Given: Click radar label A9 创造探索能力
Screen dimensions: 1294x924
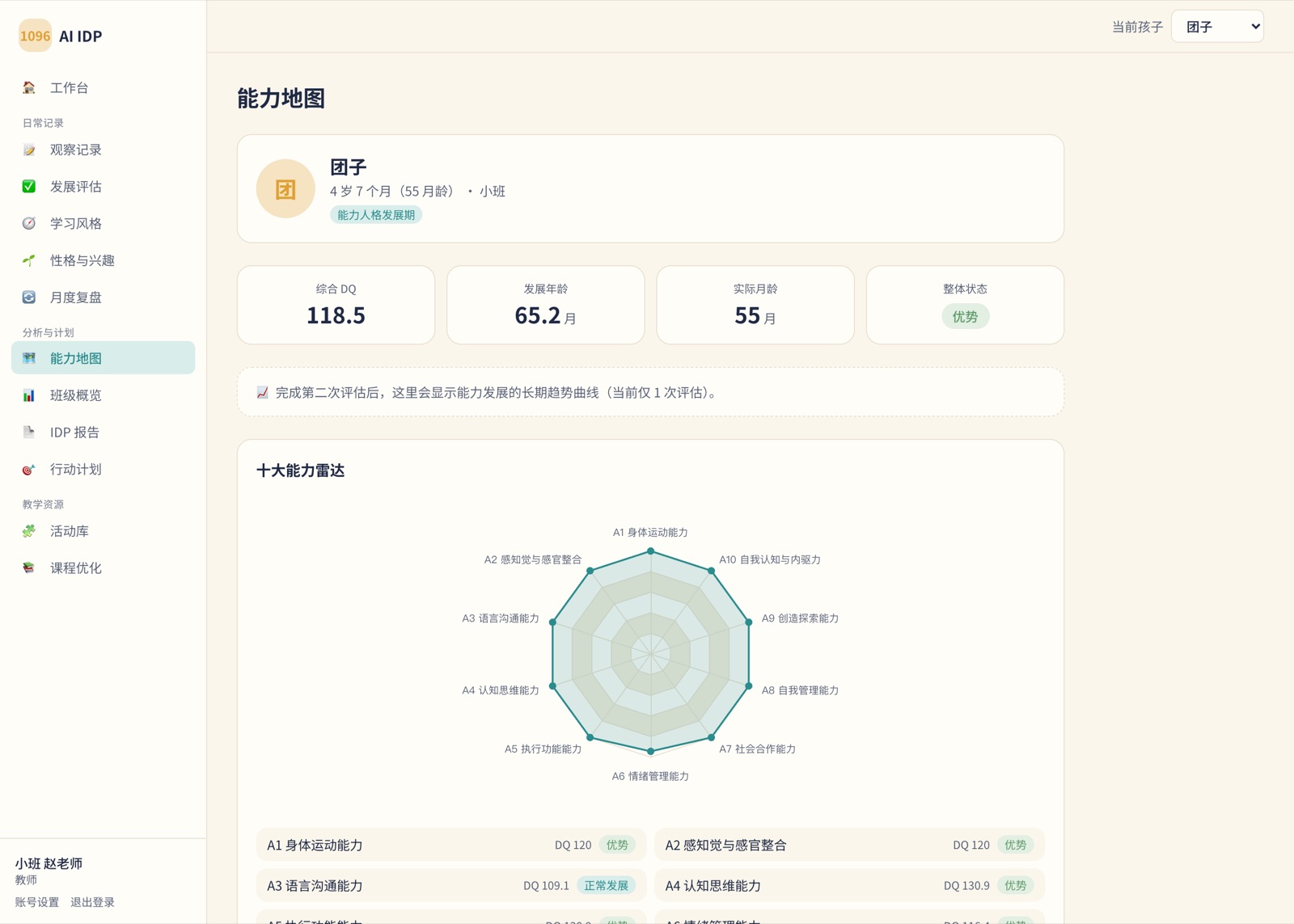Looking at the screenshot, I should click(800, 618).
